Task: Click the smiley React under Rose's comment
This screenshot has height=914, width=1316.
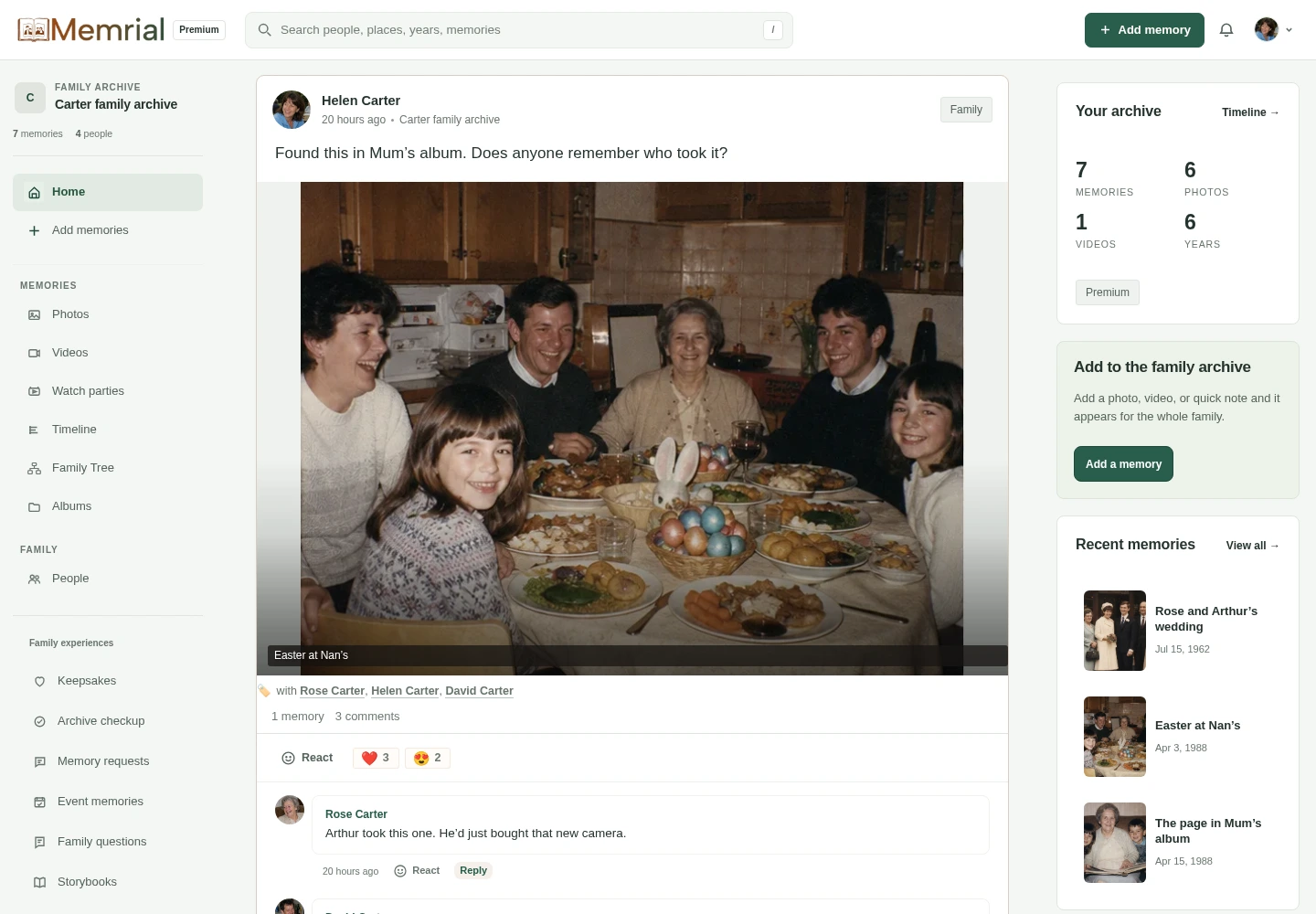Action: click(x=417, y=871)
